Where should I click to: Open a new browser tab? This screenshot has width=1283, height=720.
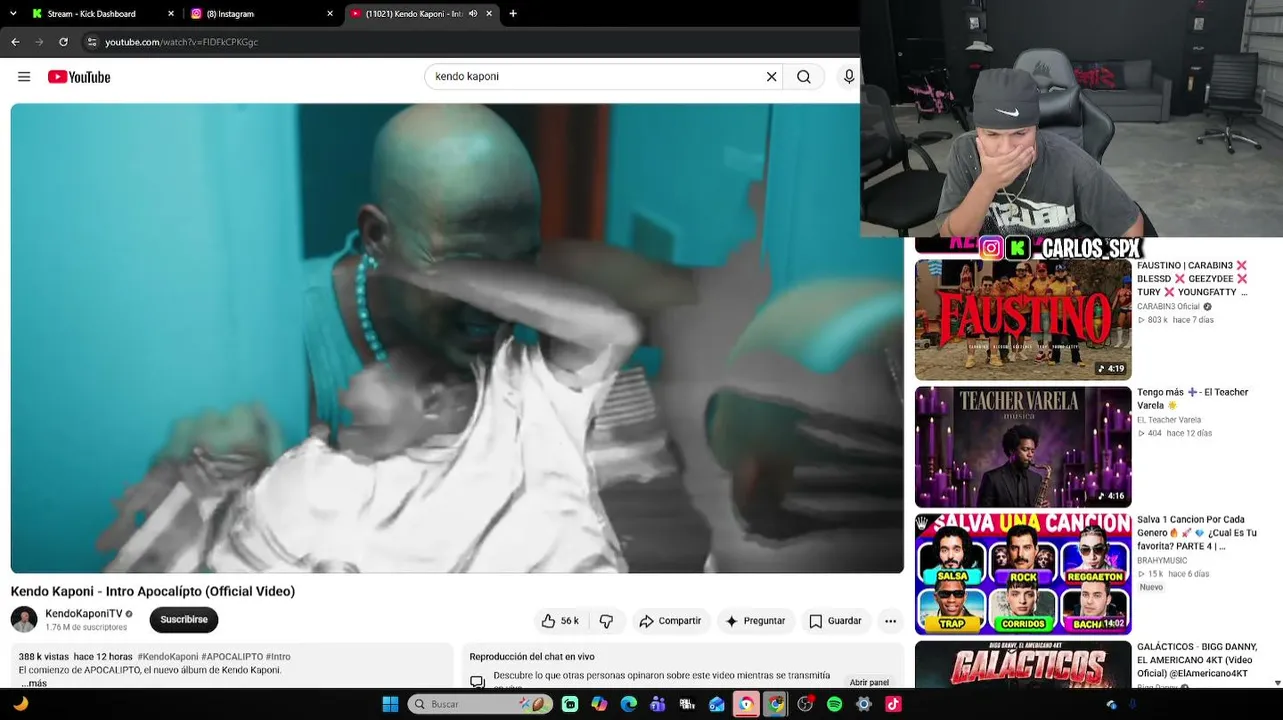513,14
